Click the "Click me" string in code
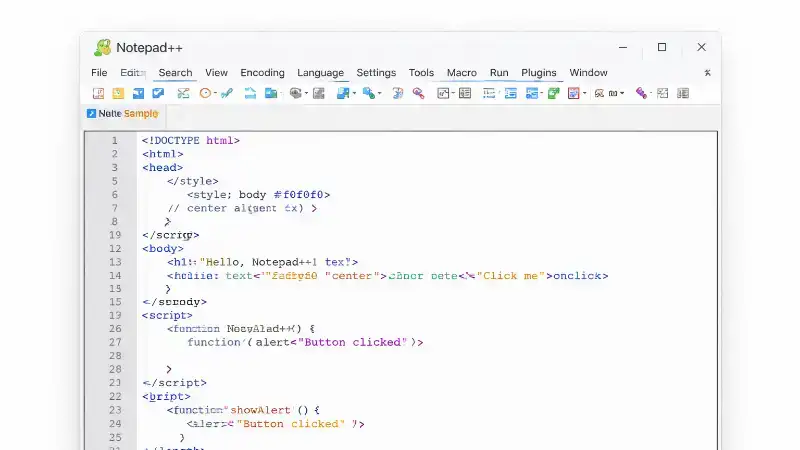 pyautogui.click(x=511, y=276)
